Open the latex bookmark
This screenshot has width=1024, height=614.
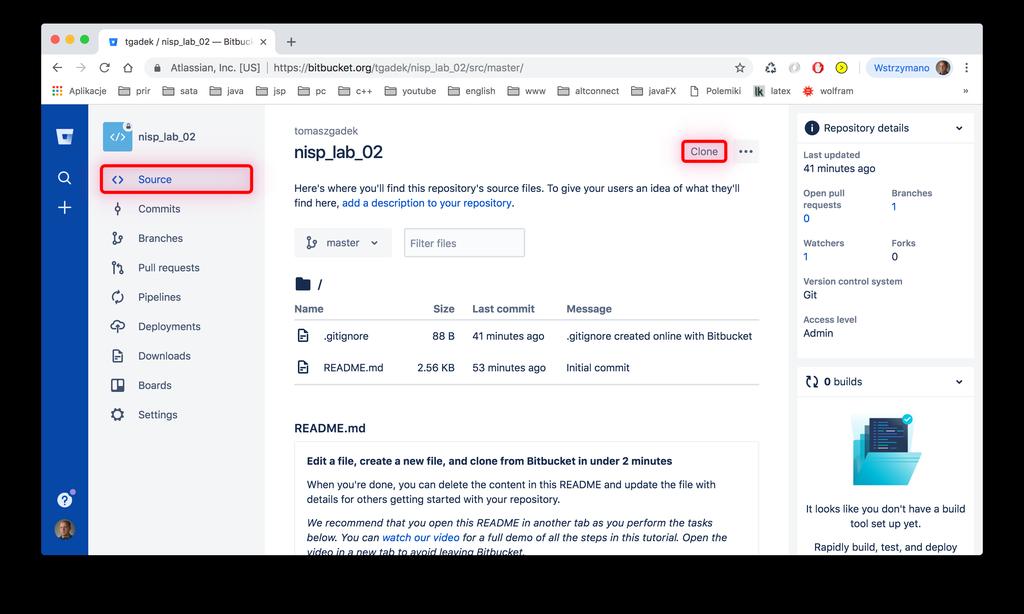coord(772,91)
